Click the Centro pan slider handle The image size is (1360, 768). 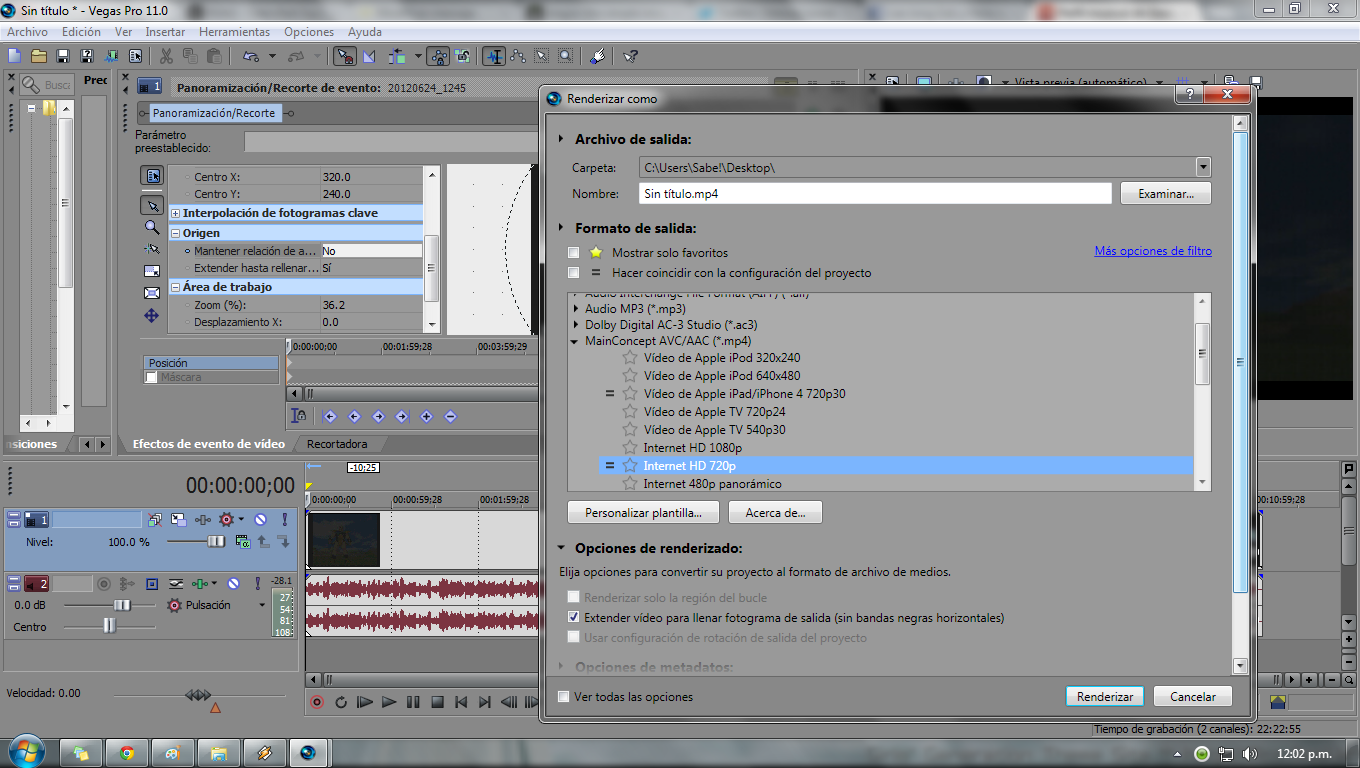tap(109, 626)
